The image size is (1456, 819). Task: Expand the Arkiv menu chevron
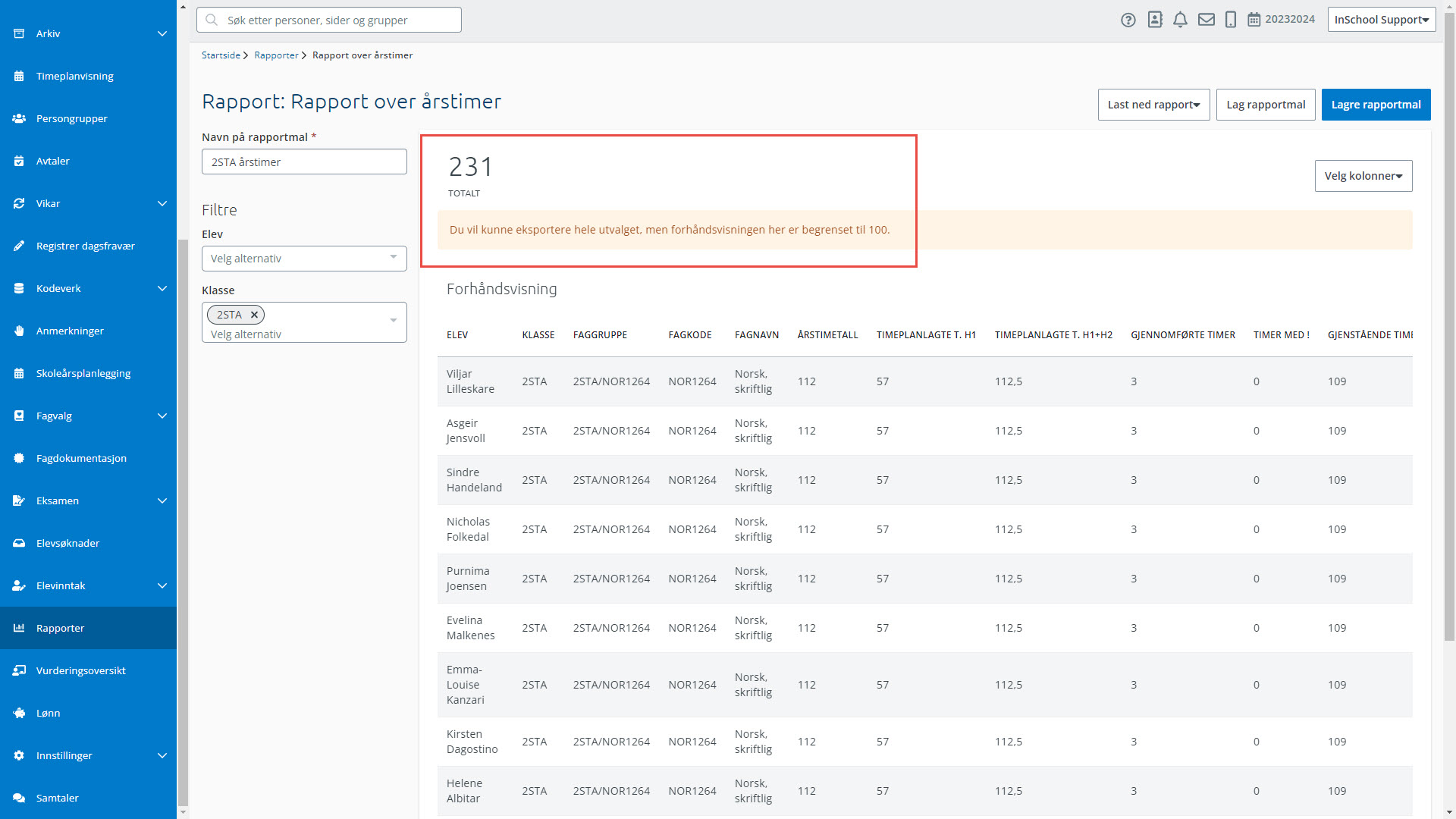tap(162, 33)
